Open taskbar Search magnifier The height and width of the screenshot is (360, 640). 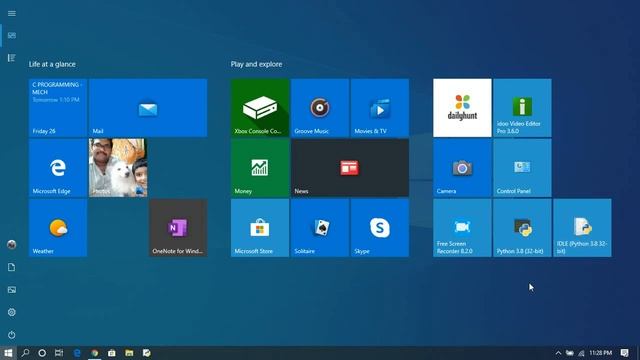[x=25, y=353]
